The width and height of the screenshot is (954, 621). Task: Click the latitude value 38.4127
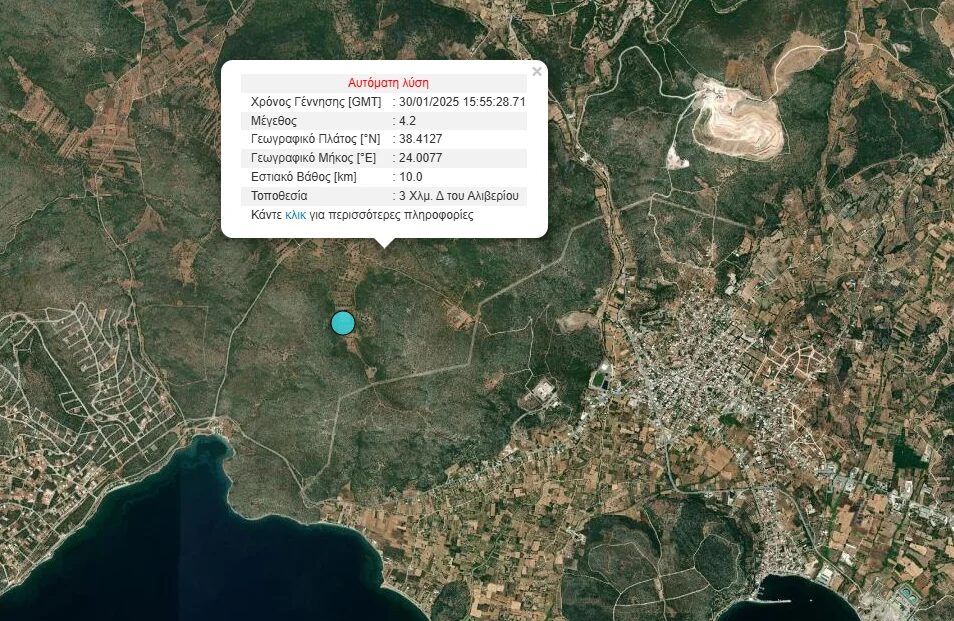[x=420, y=139]
